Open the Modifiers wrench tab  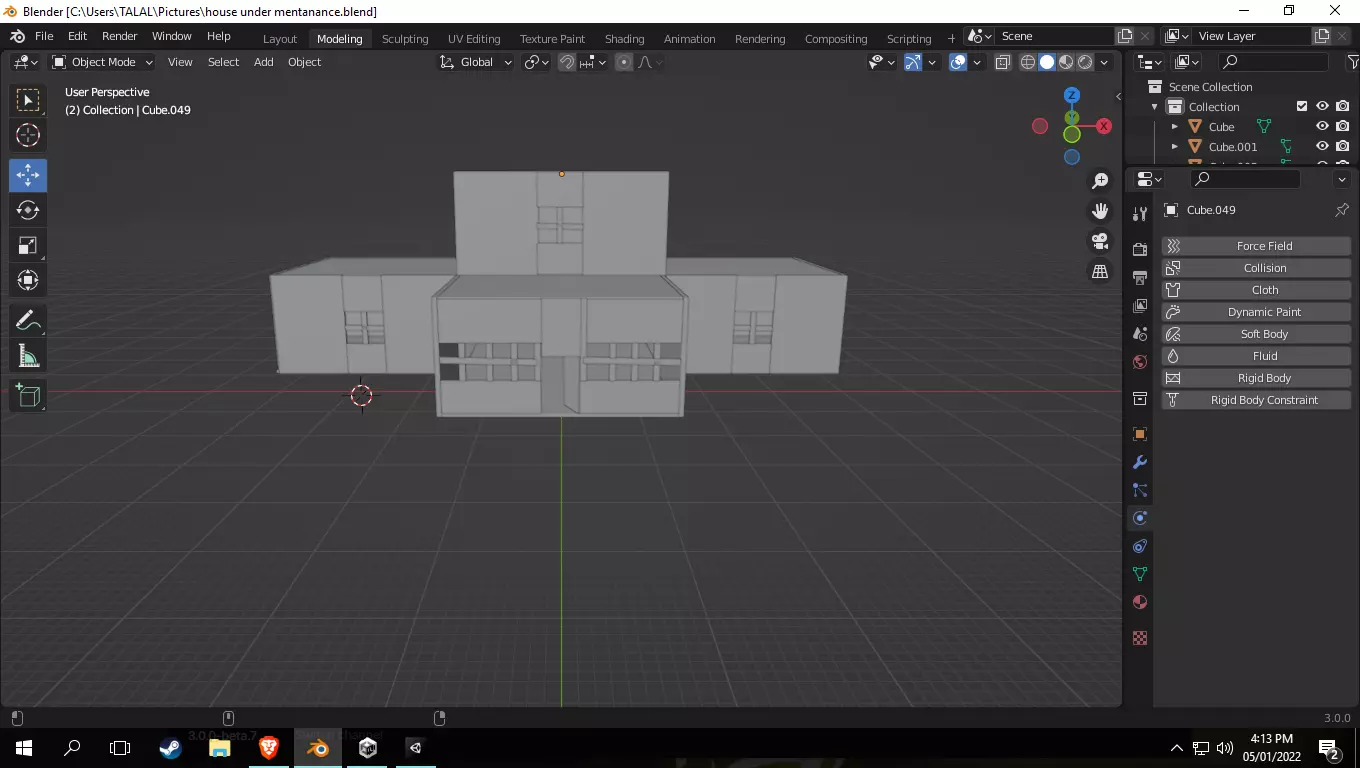click(1139, 462)
